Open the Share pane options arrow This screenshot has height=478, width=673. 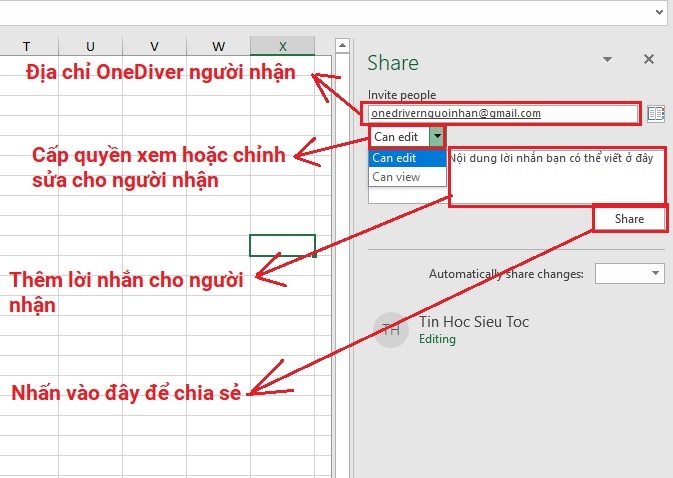[x=607, y=59]
